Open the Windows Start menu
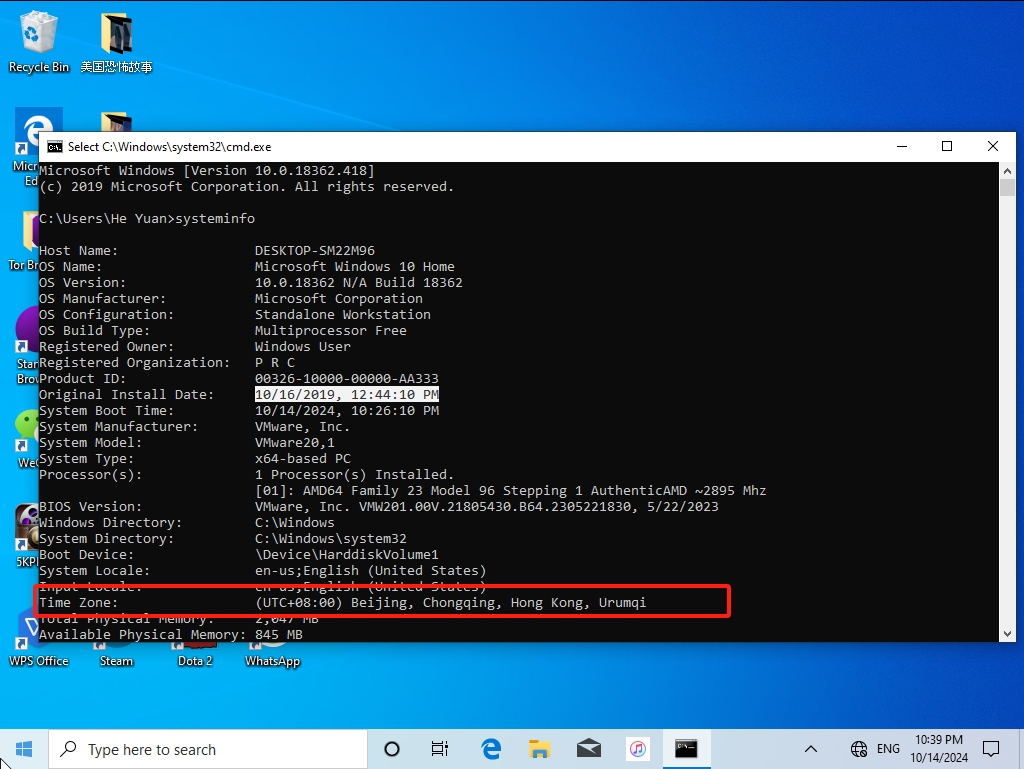This screenshot has width=1024, height=769. click(24, 749)
